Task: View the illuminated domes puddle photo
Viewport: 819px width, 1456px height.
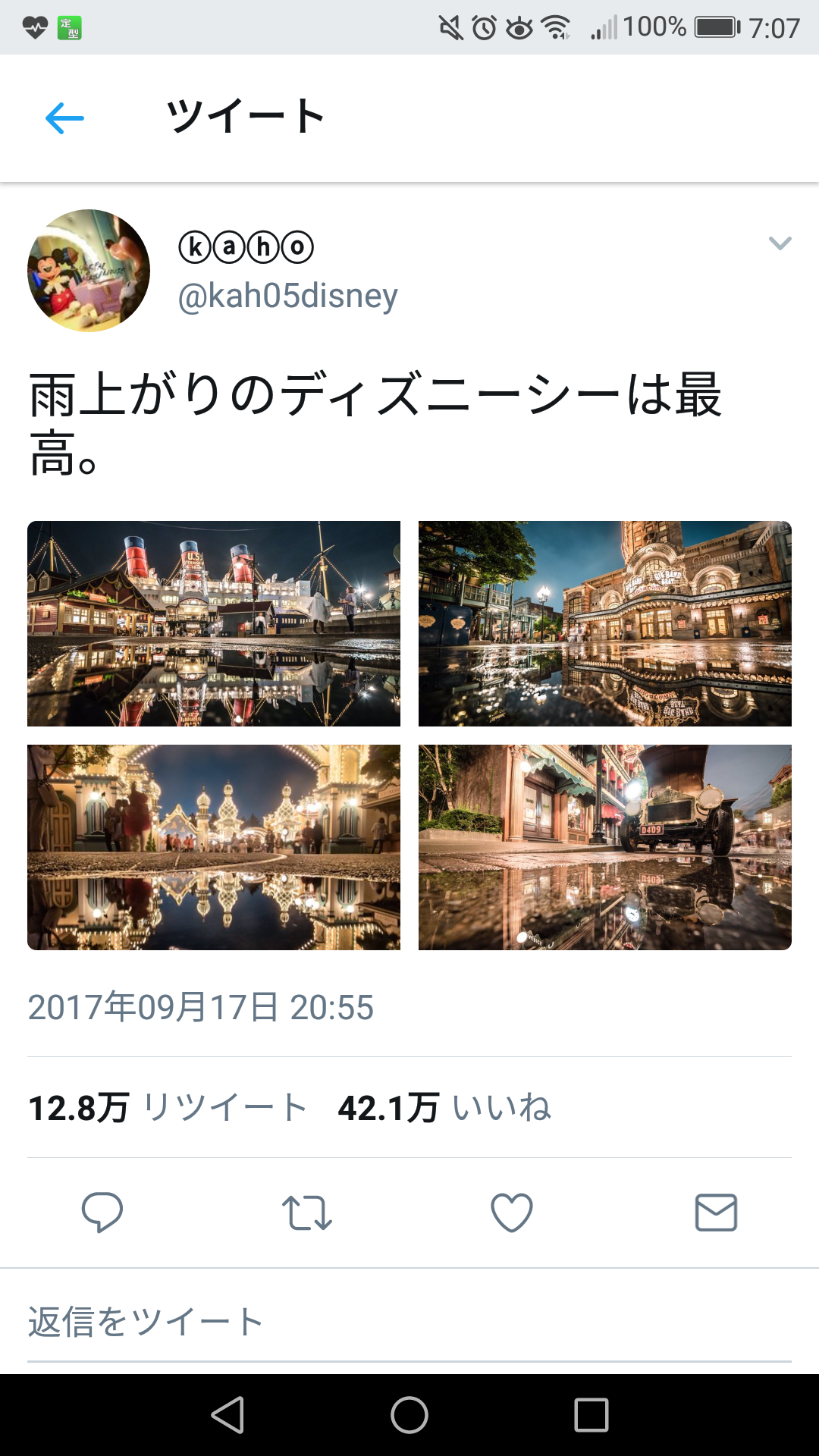Action: coord(214,847)
